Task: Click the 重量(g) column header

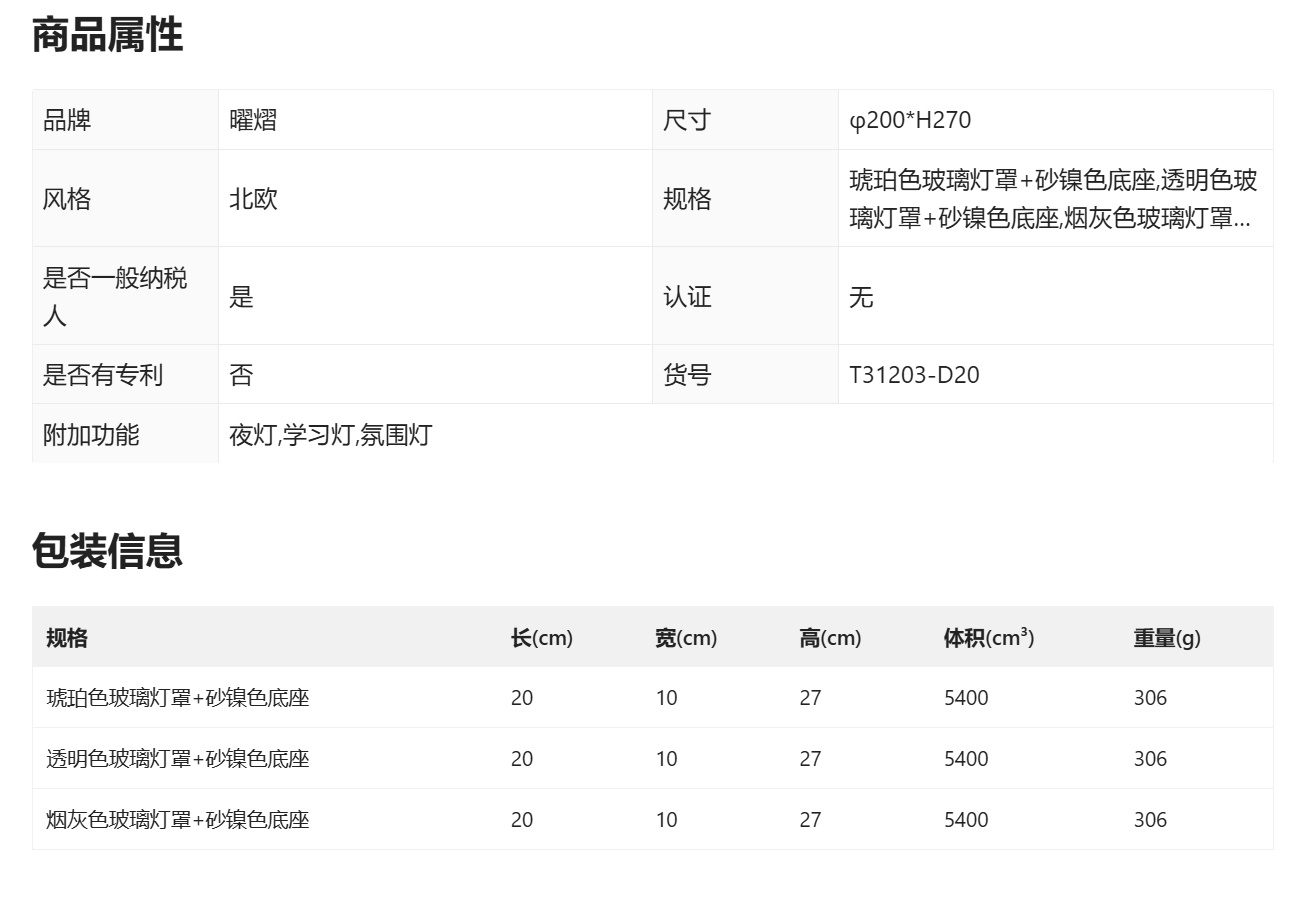Action: pyautogui.click(x=1167, y=636)
